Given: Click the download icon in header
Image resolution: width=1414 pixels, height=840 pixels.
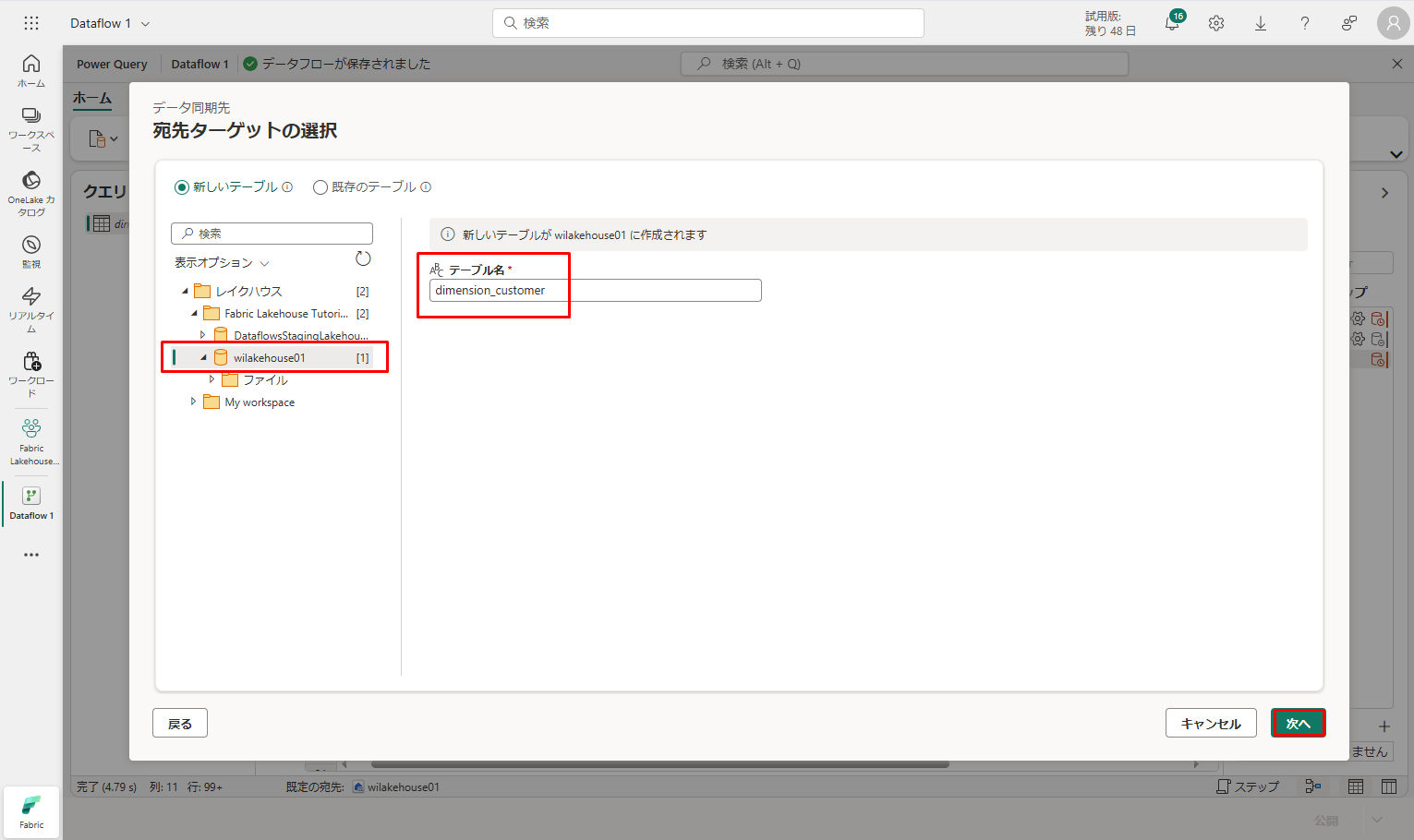Looking at the screenshot, I should point(1261,23).
